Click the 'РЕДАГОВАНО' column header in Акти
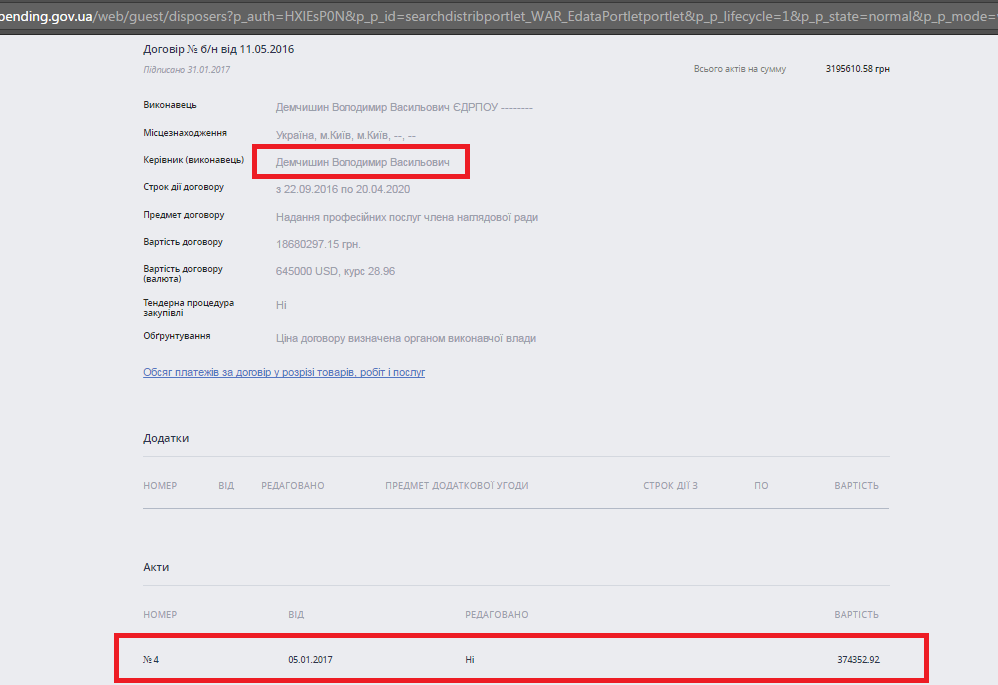The height and width of the screenshot is (685, 998). click(496, 615)
